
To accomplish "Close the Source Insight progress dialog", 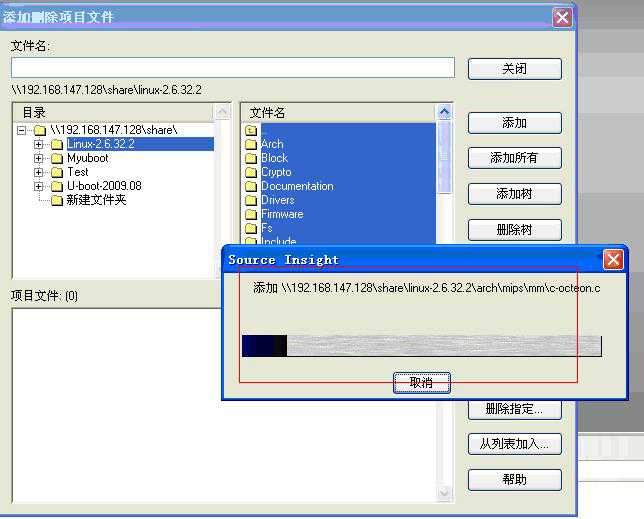I will (x=613, y=260).
